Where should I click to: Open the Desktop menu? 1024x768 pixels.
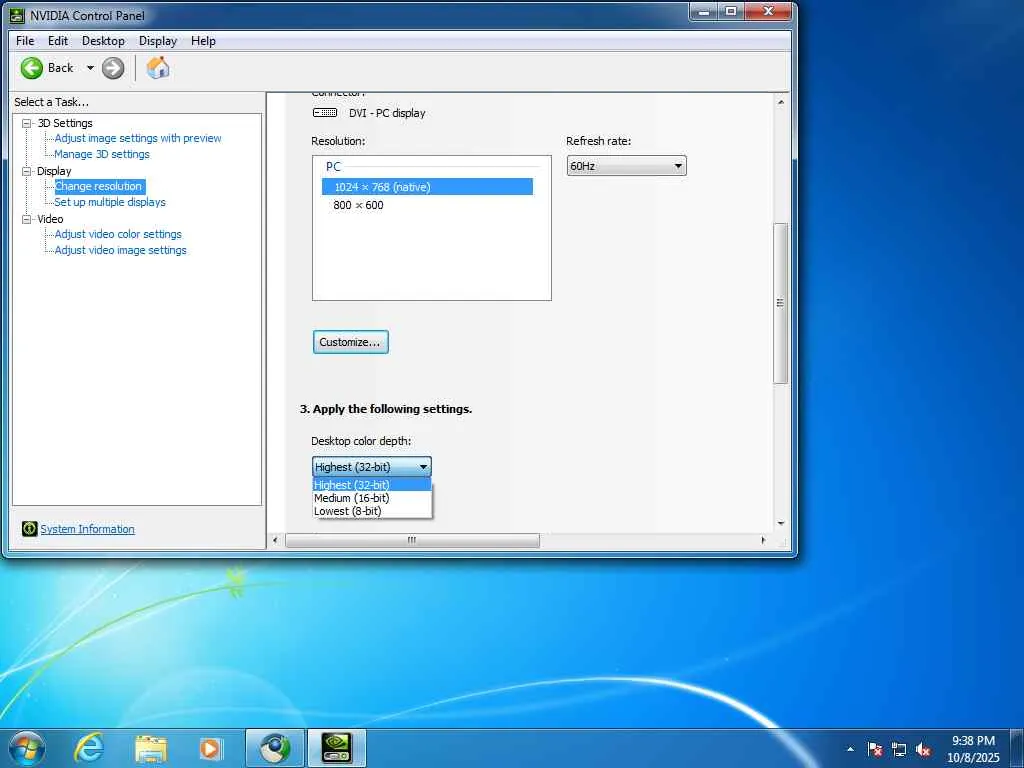[x=103, y=40]
